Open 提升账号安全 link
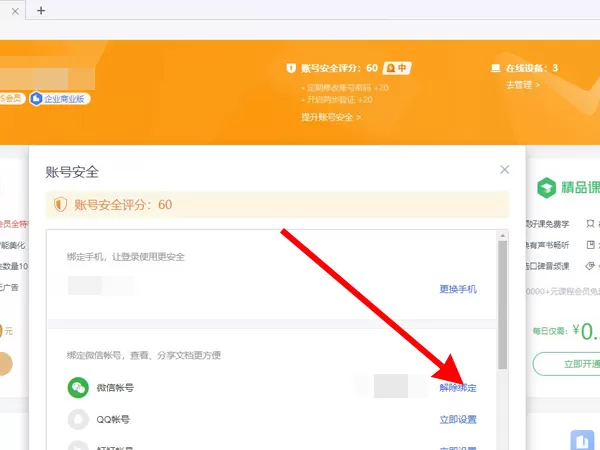This screenshot has height=450, width=600. (331, 117)
